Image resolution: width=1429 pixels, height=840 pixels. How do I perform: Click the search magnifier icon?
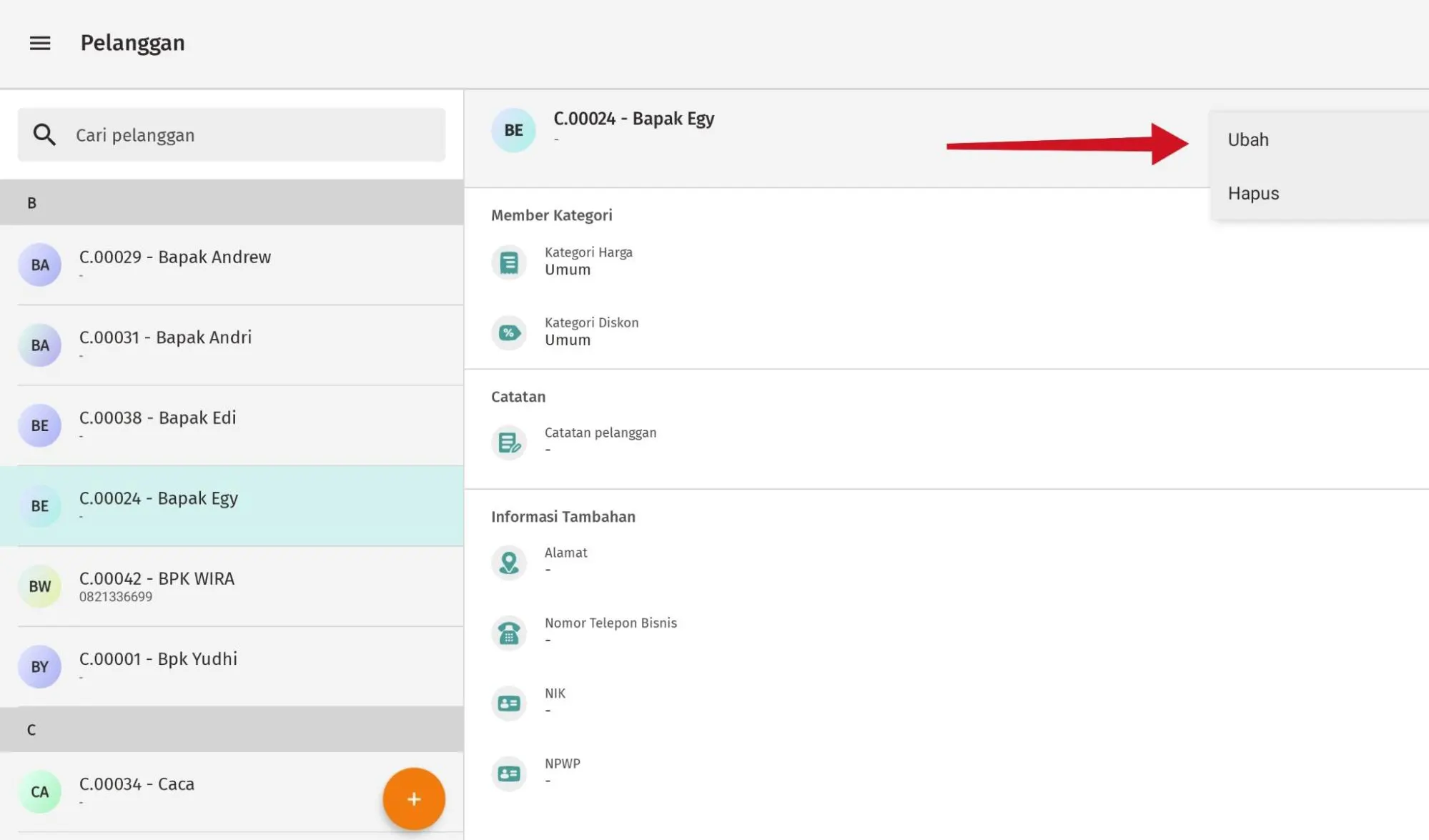click(44, 134)
